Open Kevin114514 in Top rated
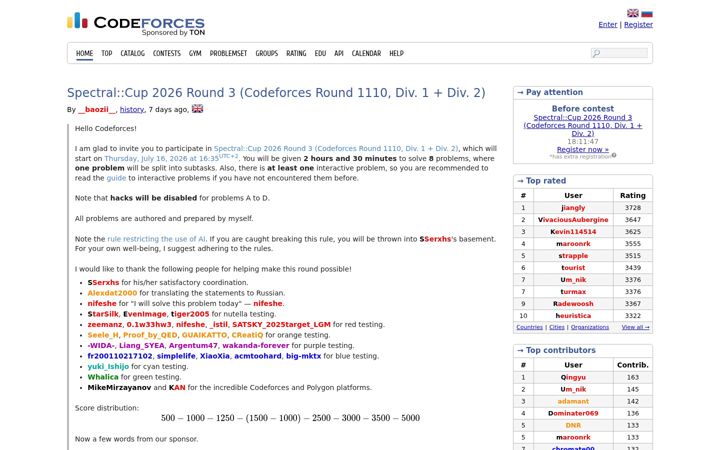Image resolution: width=720 pixels, height=450 pixels. click(x=573, y=232)
